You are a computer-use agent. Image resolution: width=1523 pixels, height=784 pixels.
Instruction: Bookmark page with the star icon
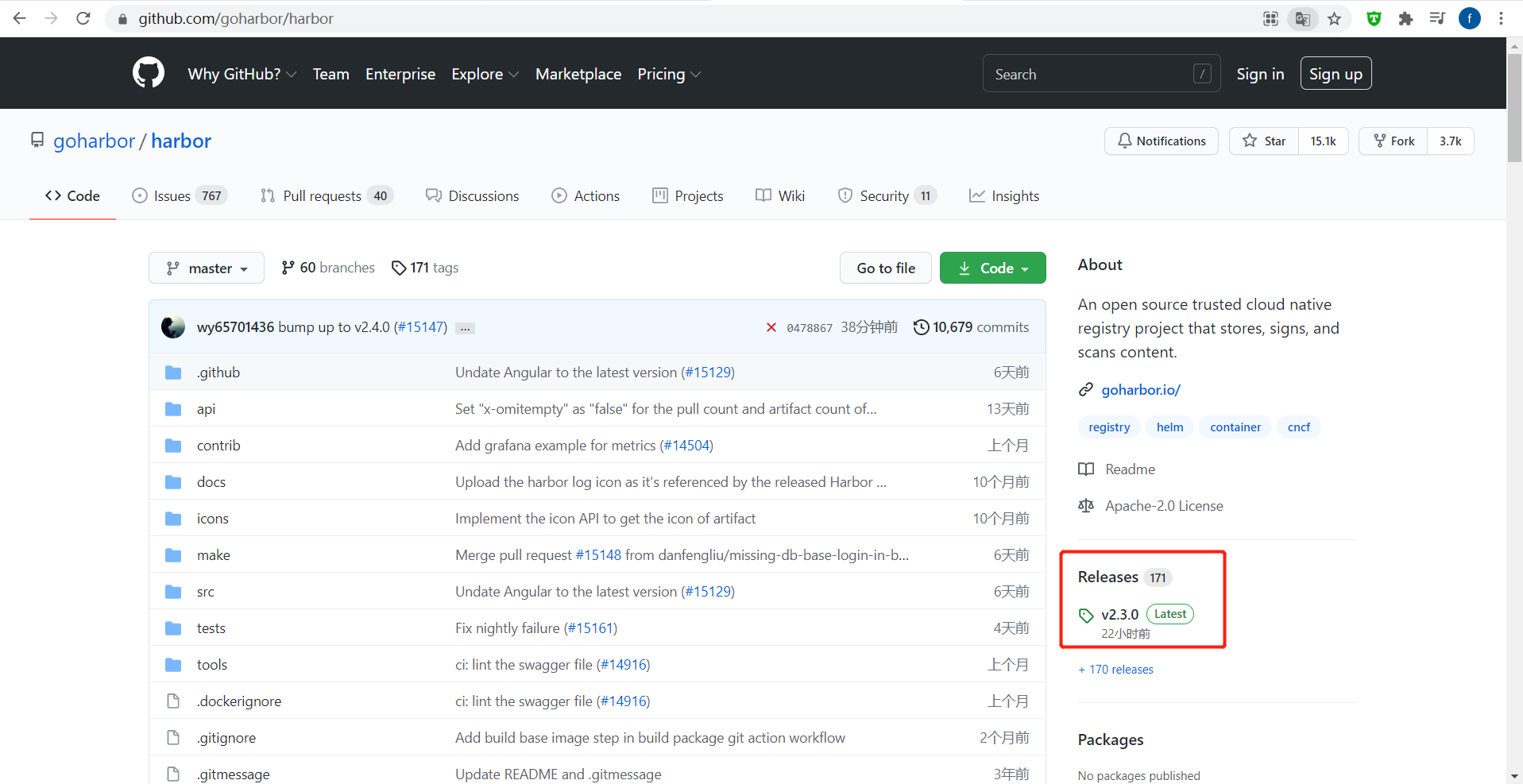click(x=1335, y=18)
